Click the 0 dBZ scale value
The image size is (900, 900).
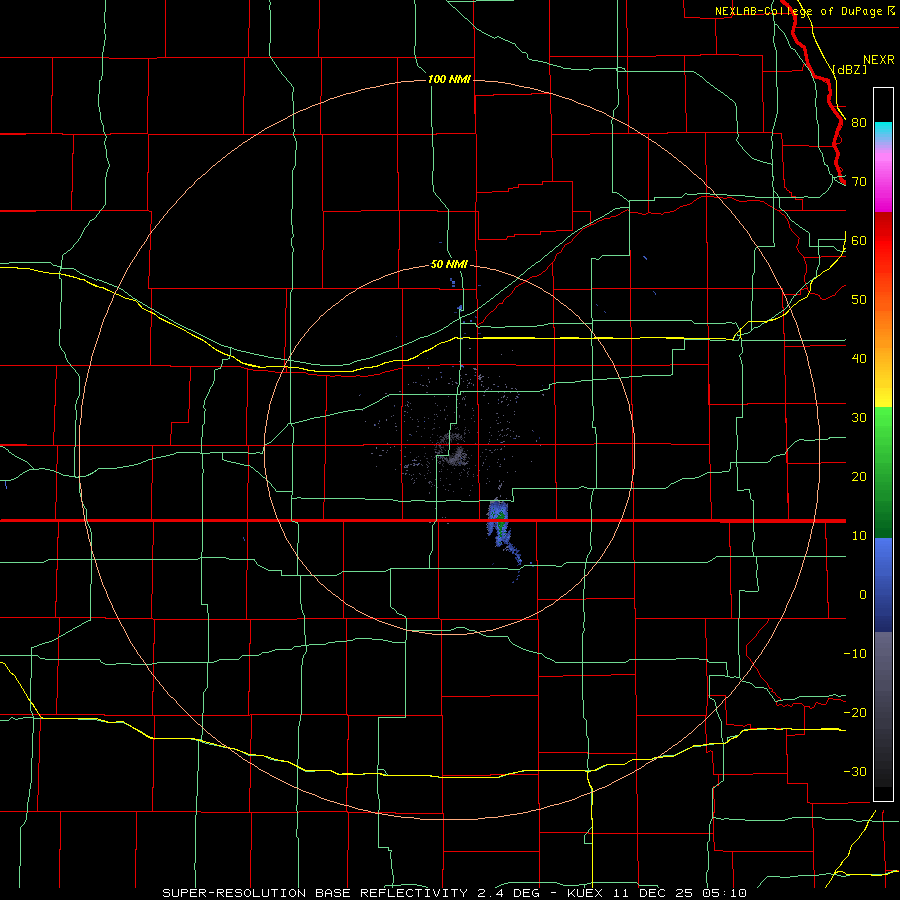click(863, 595)
